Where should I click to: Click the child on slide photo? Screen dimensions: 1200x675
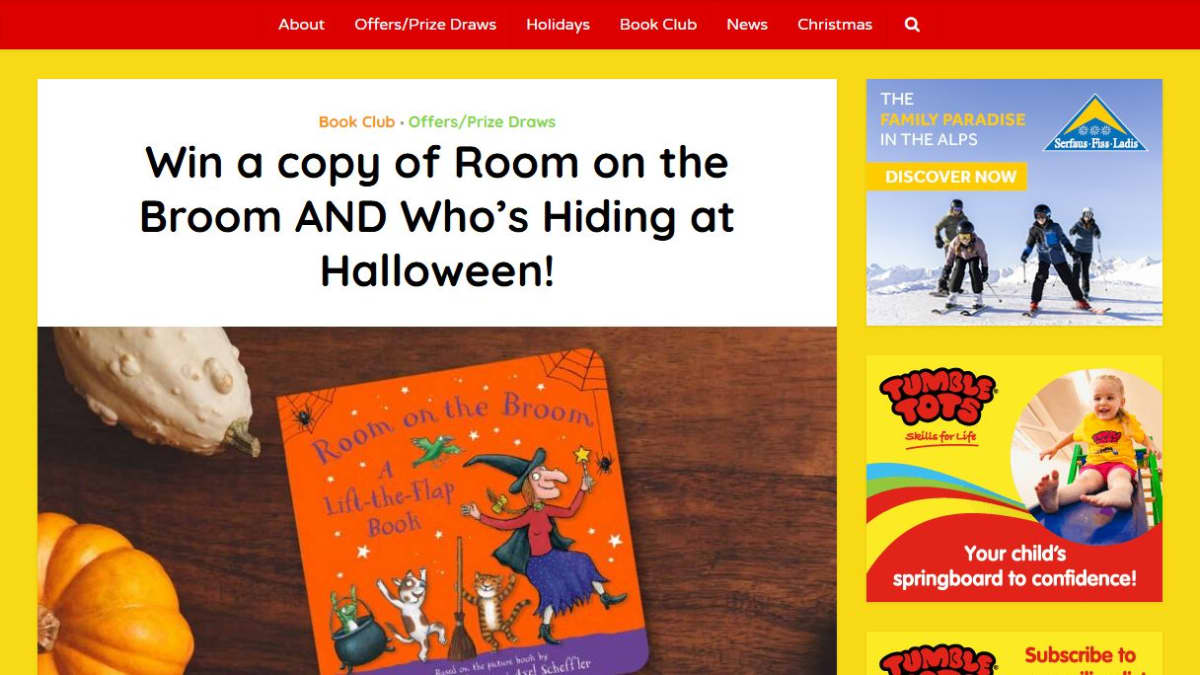(x=1086, y=456)
